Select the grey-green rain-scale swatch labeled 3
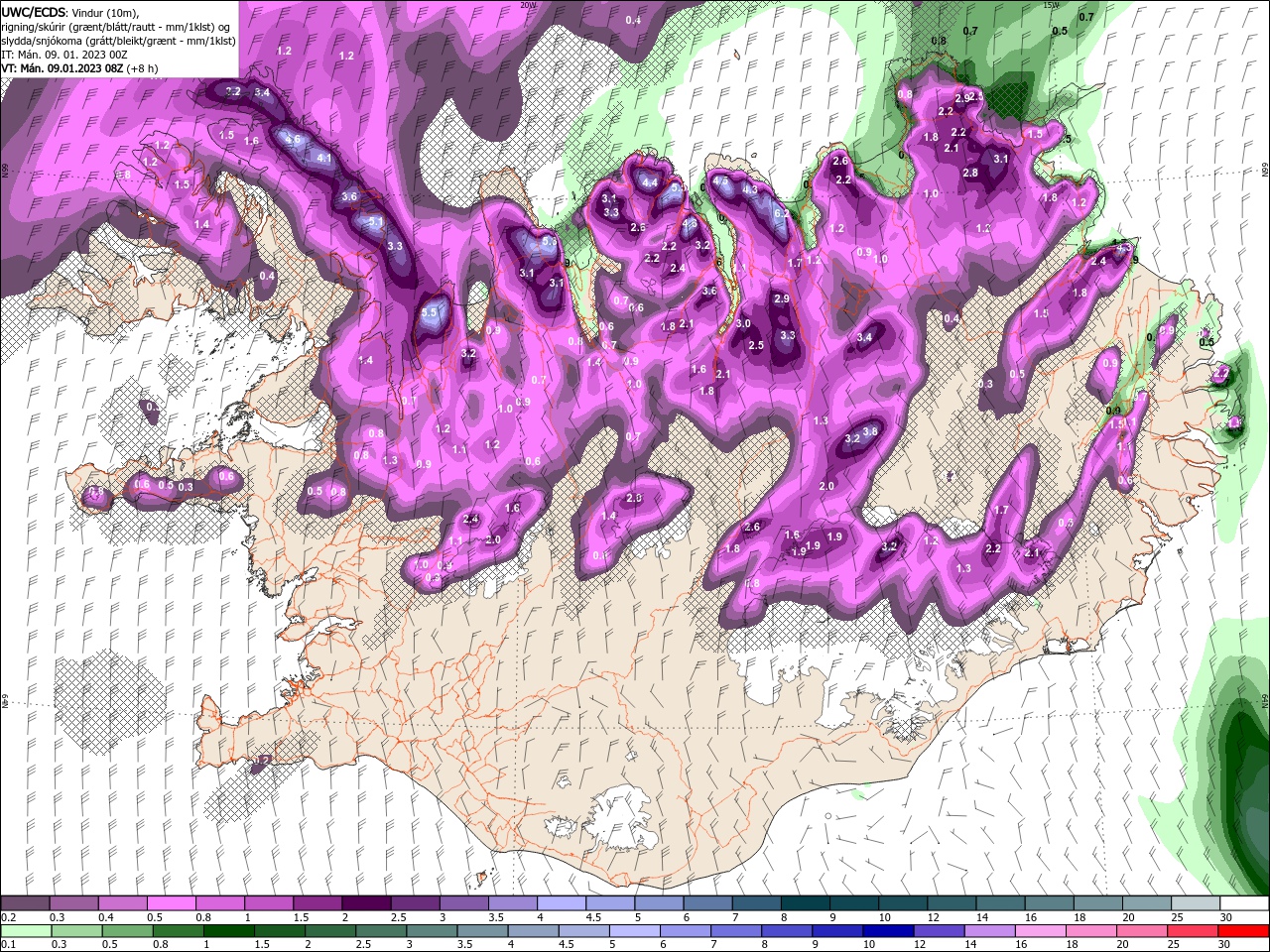 (431, 930)
